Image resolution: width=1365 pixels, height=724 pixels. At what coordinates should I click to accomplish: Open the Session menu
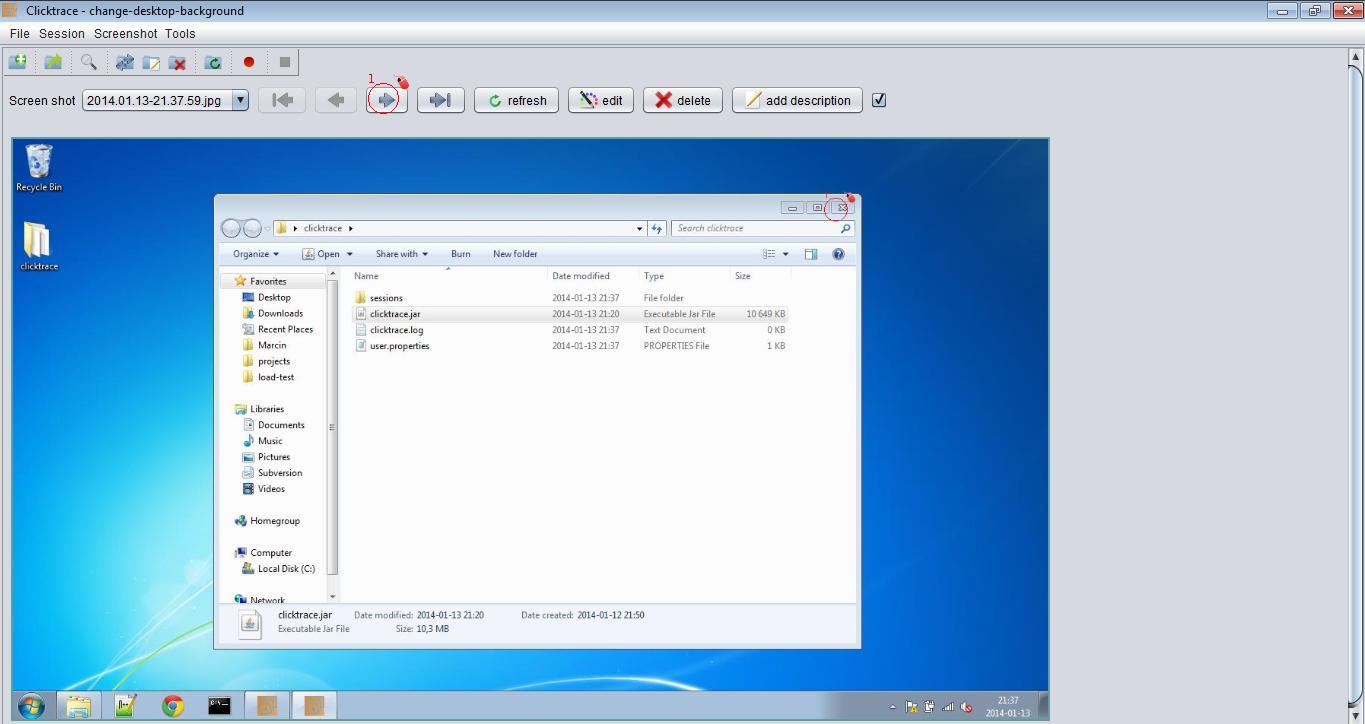[x=62, y=33]
